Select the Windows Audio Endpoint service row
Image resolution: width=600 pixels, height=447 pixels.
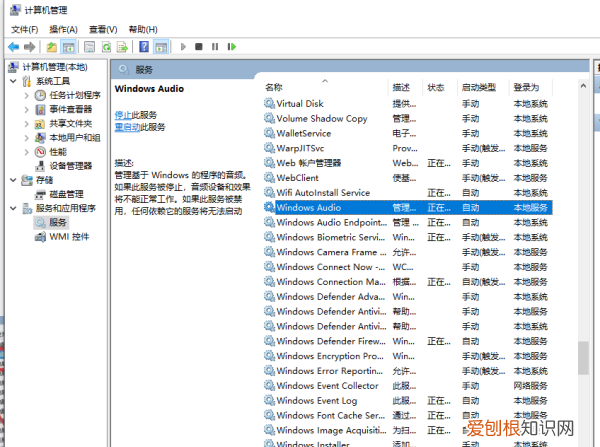click(x=408, y=222)
